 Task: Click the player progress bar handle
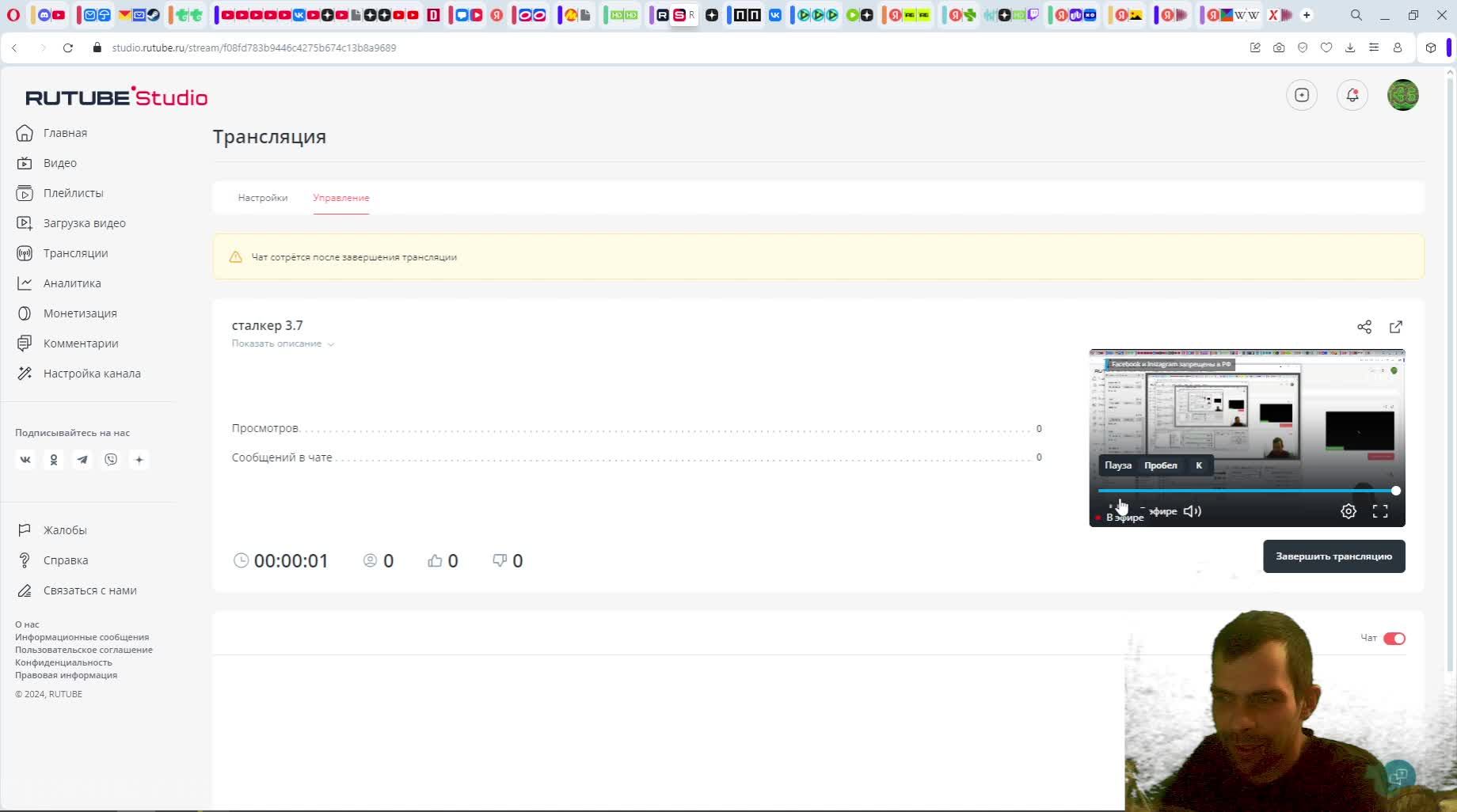[x=1396, y=491]
